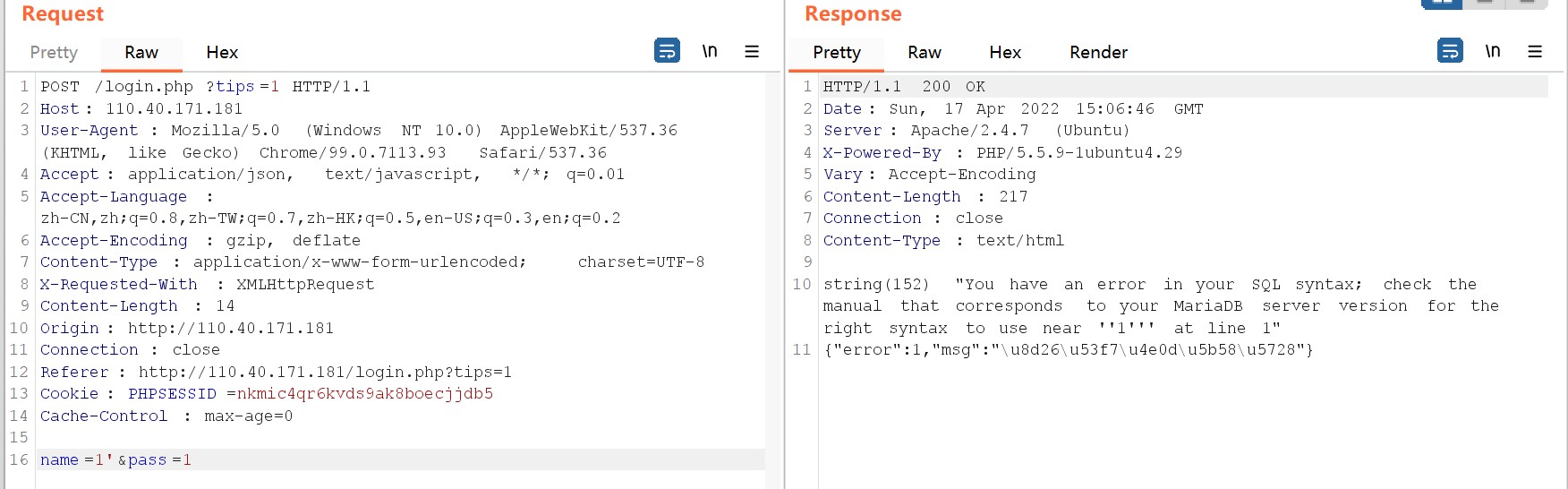Viewport: 1568px width, 489px height.
Task: Click the Host value 110.40.171.181
Action: [x=174, y=108]
